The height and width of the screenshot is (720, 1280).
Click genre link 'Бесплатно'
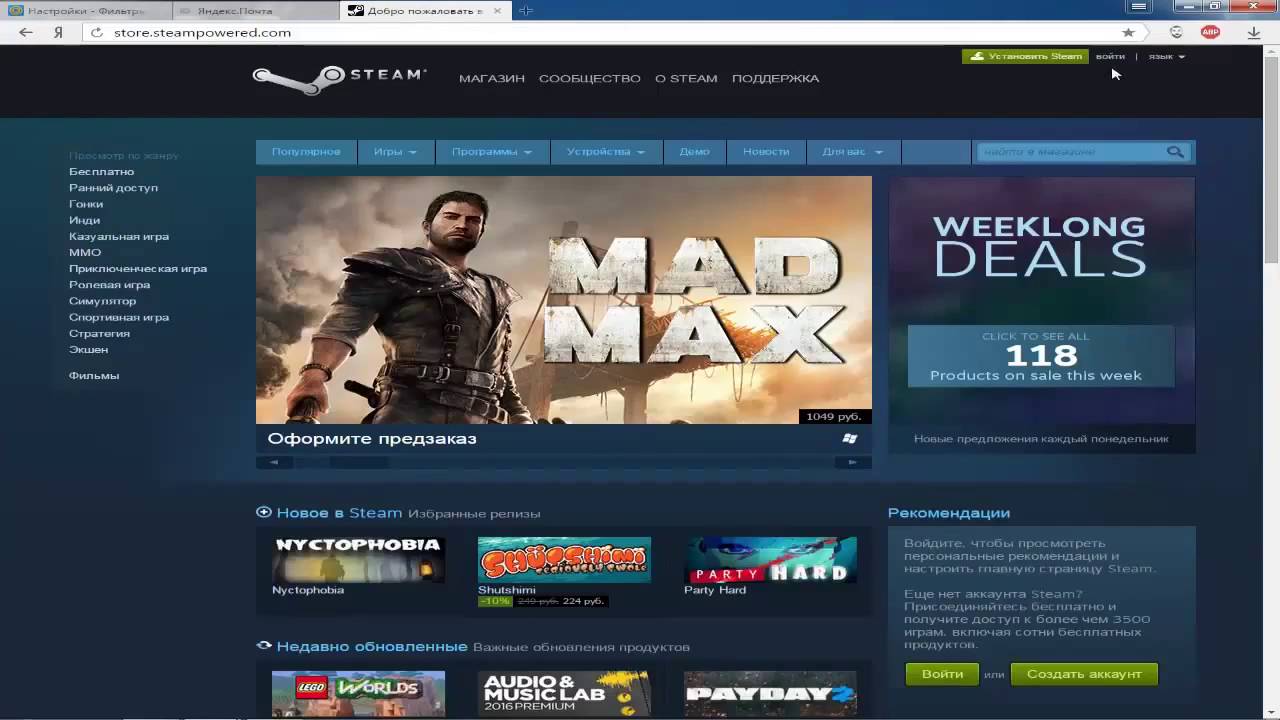point(101,172)
